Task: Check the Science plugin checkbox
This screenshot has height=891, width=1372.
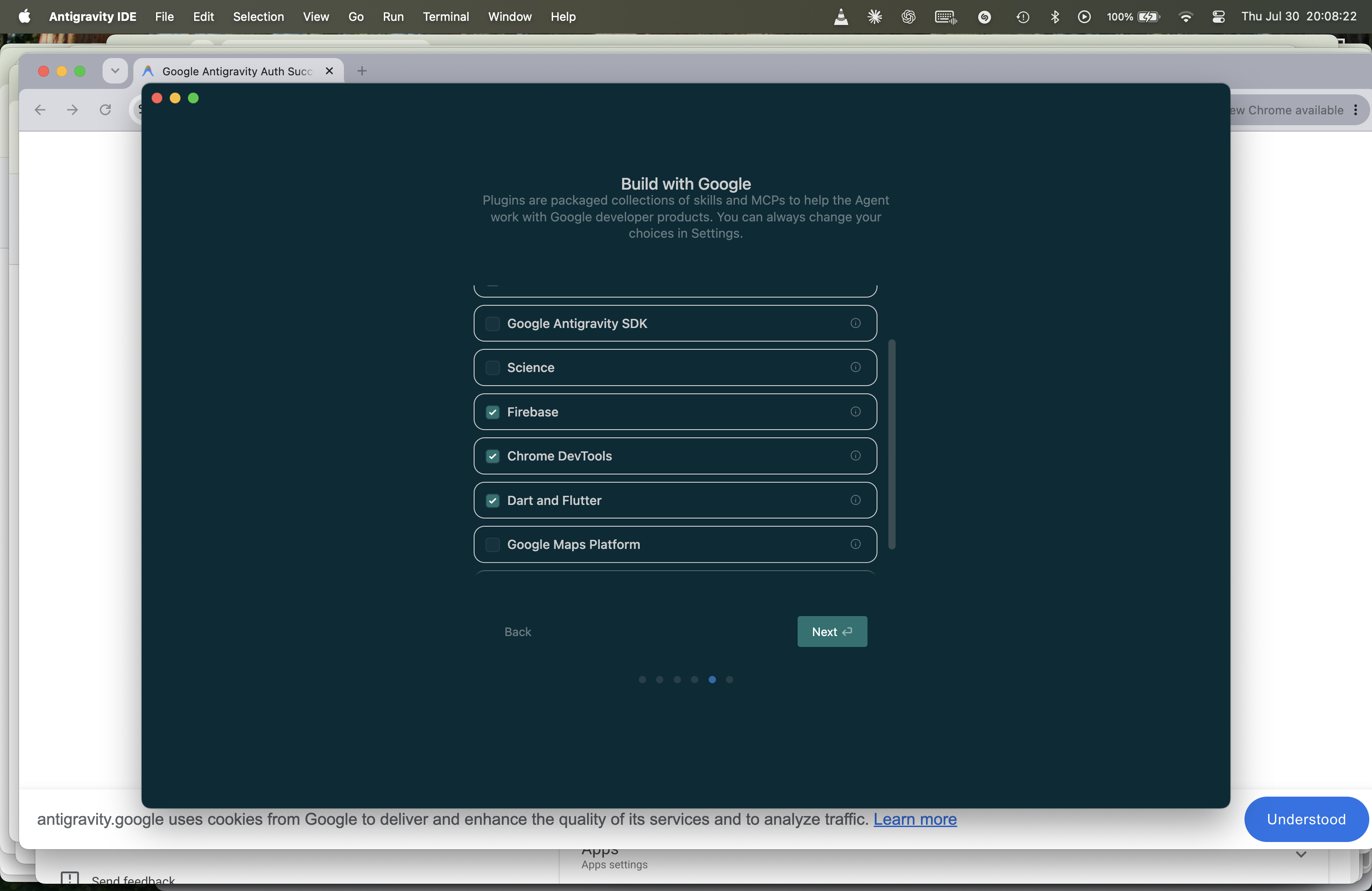Action: tap(492, 367)
